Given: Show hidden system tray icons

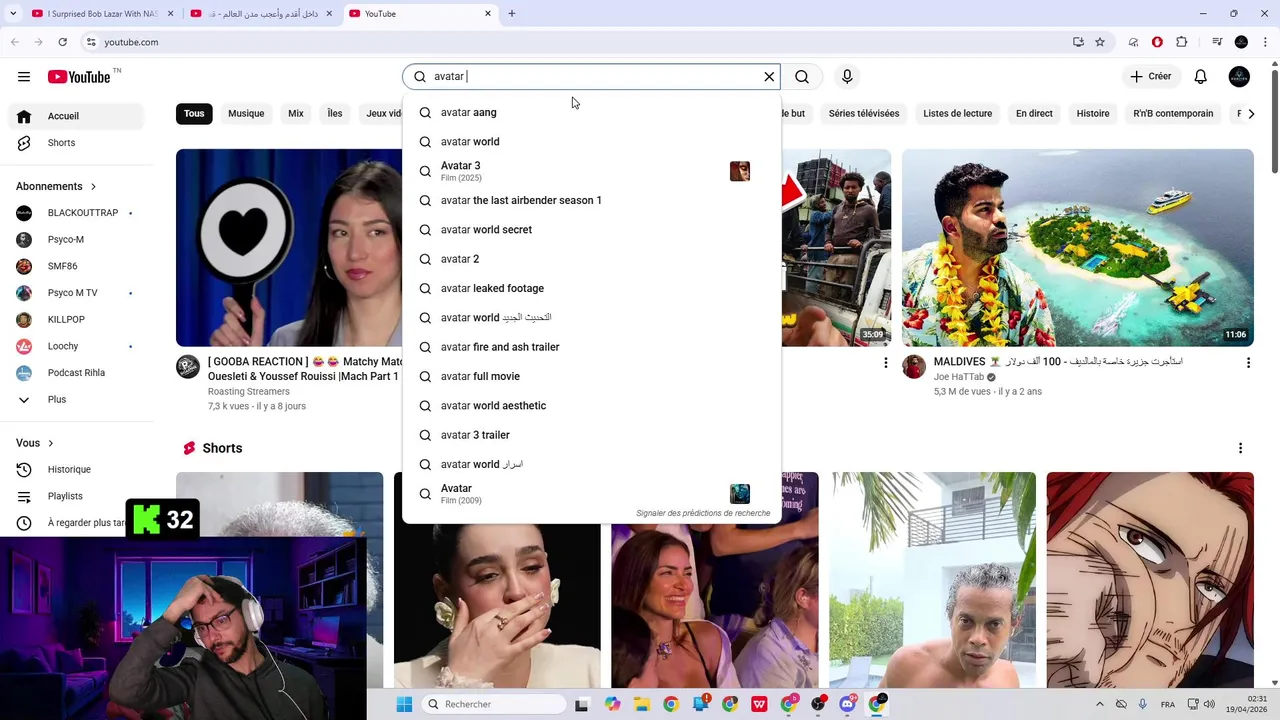Looking at the screenshot, I should click(1100, 704).
